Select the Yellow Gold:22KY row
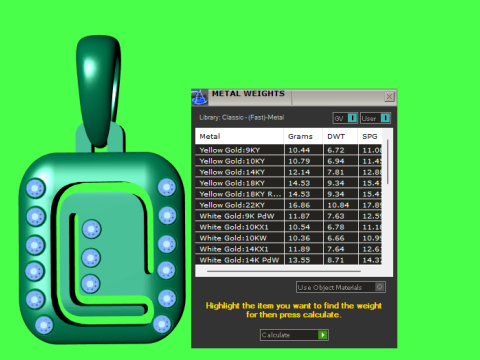 tap(289, 205)
